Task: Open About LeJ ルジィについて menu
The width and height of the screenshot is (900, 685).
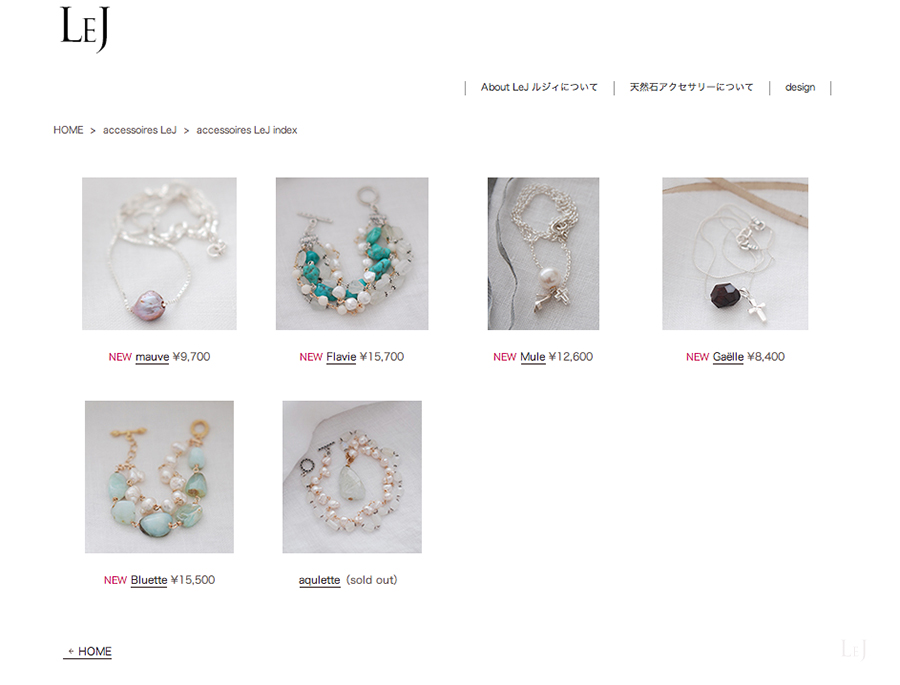Action: click(x=539, y=87)
